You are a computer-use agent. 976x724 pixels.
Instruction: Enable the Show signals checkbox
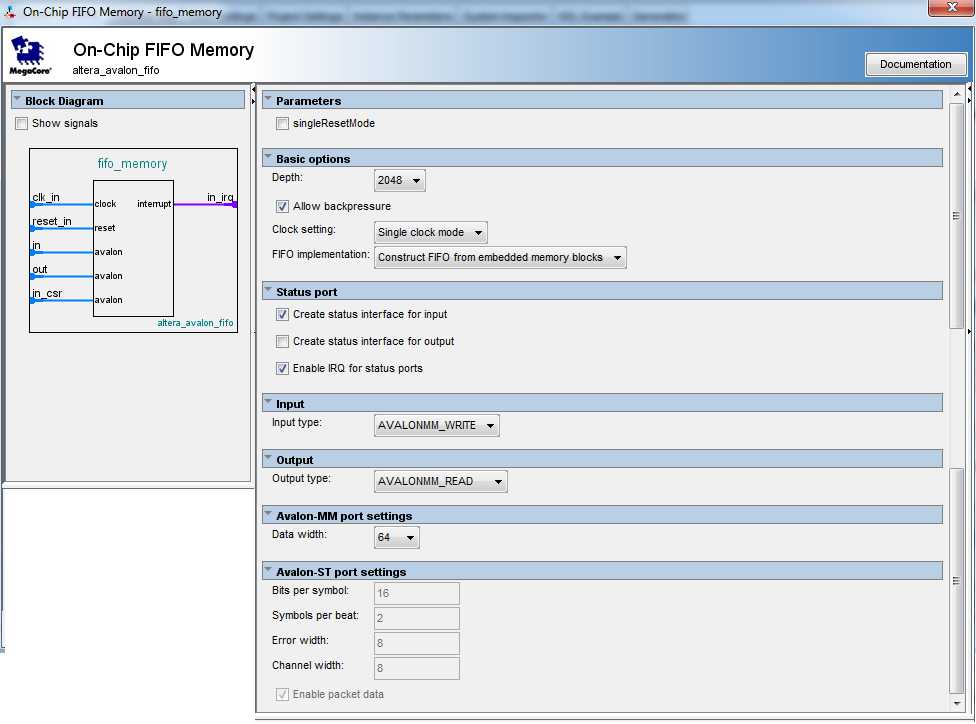click(x=22, y=123)
